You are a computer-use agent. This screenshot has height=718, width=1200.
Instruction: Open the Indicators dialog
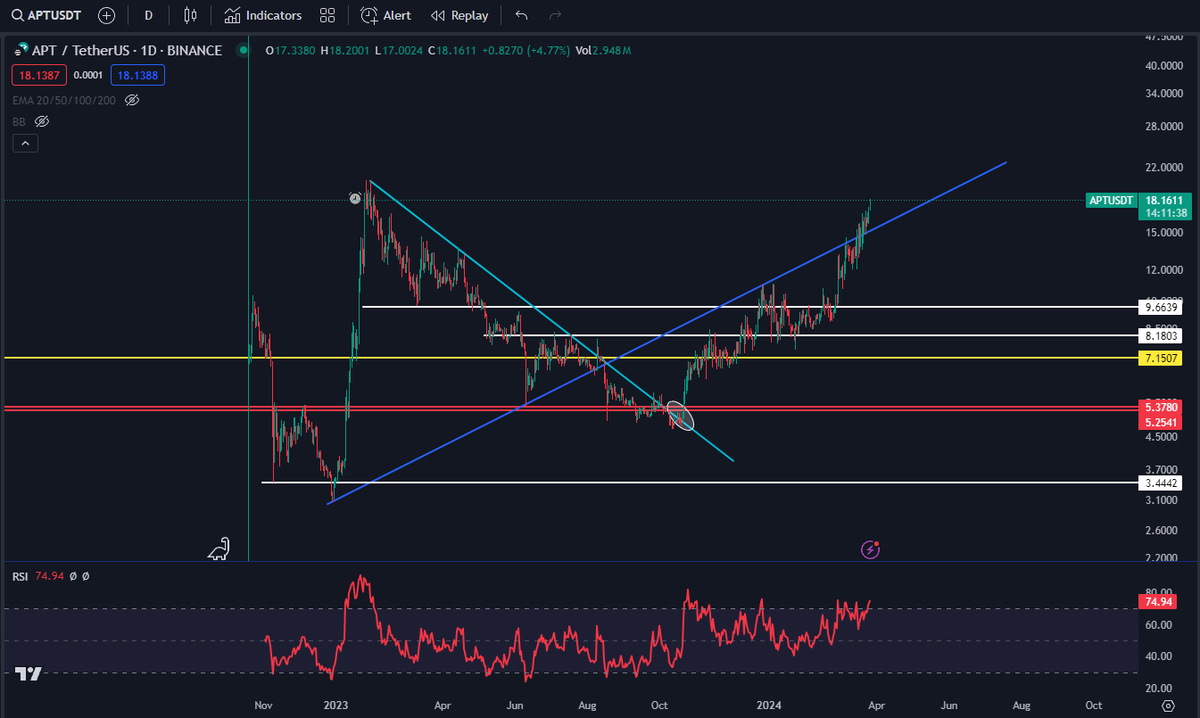pos(263,15)
